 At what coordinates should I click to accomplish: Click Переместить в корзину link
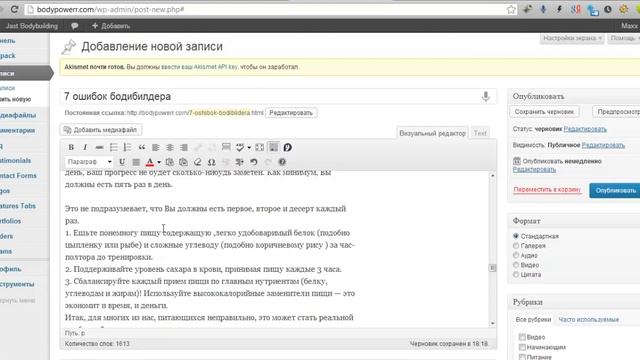[547, 190]
